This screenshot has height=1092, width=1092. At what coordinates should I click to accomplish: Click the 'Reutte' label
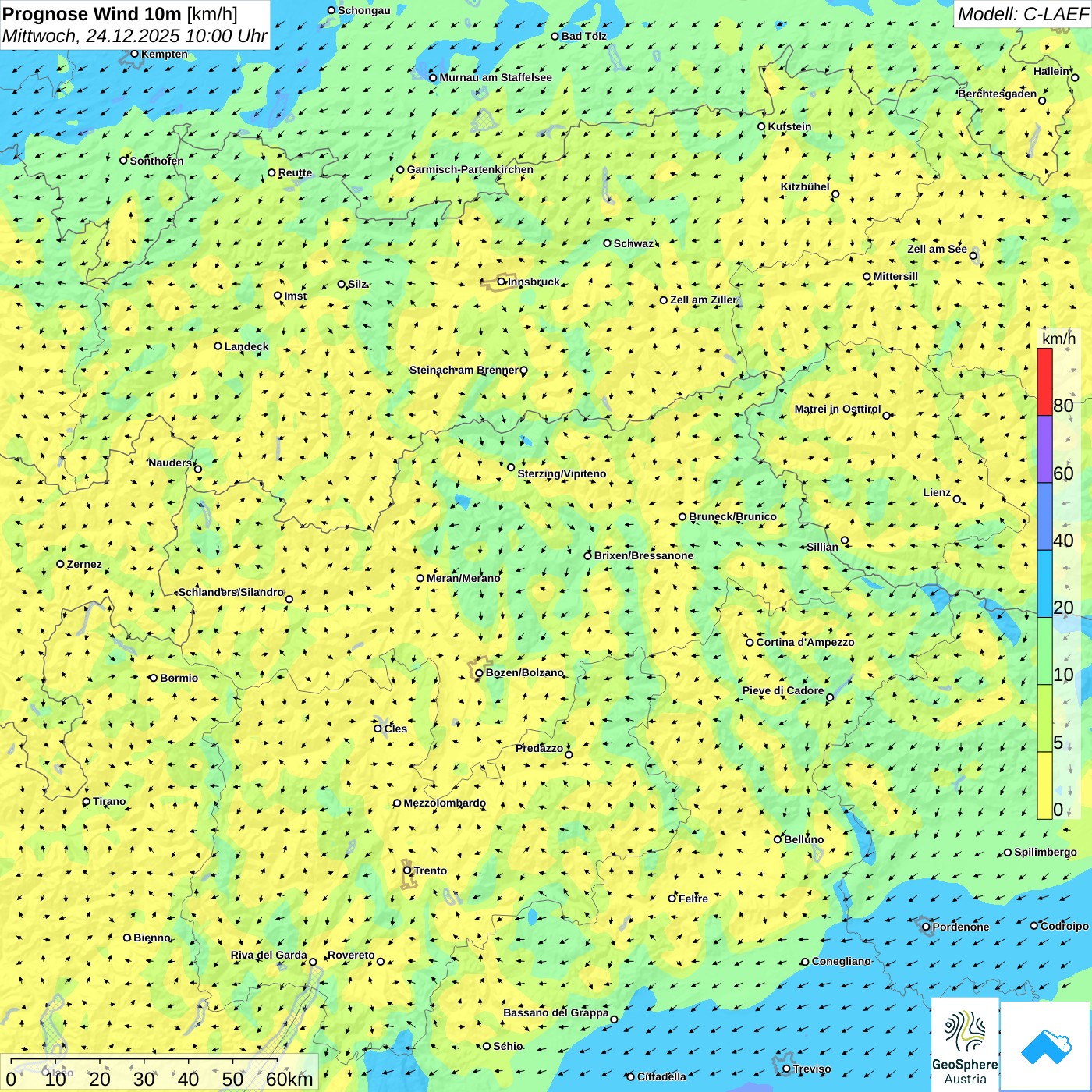tap(295, 172)
